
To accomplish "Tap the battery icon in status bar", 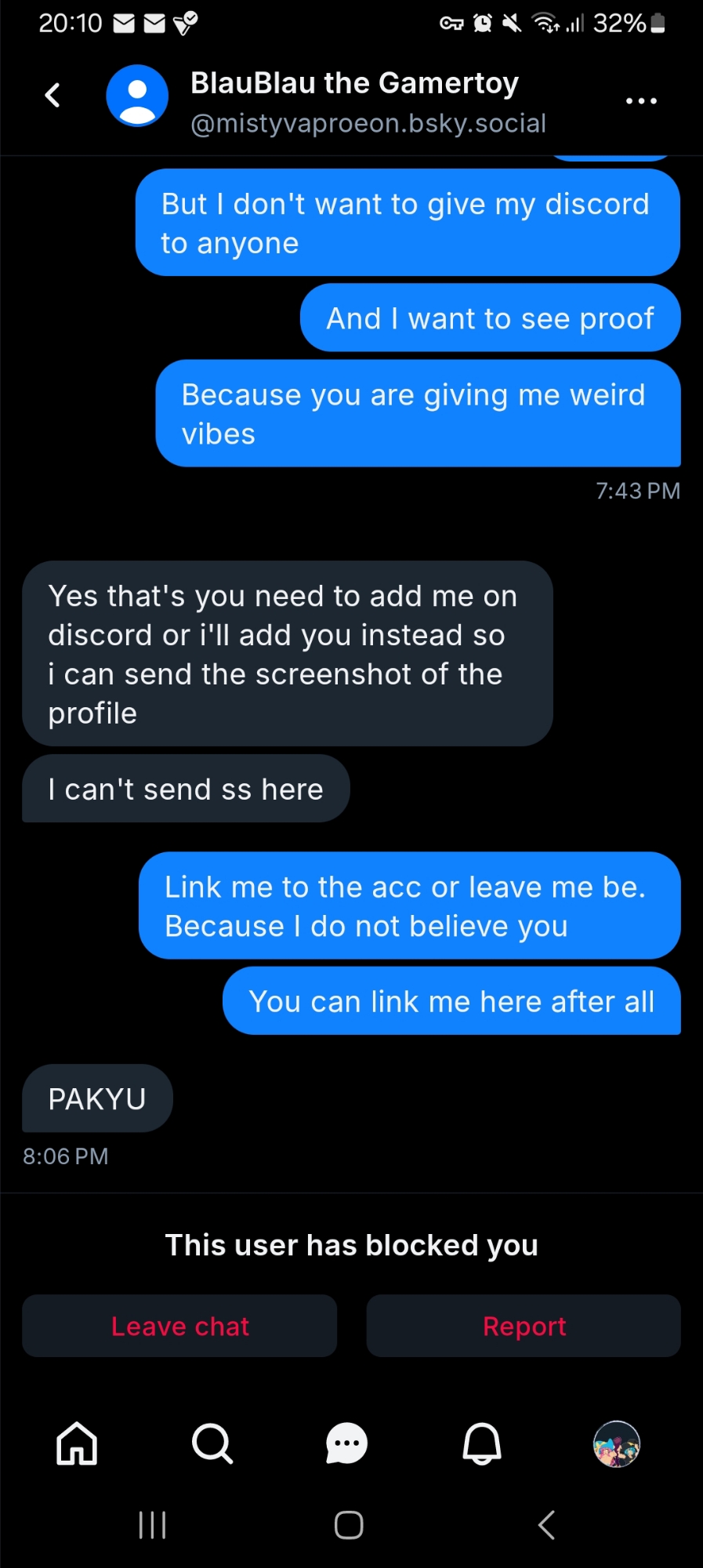I will click(x=658, y=24).
